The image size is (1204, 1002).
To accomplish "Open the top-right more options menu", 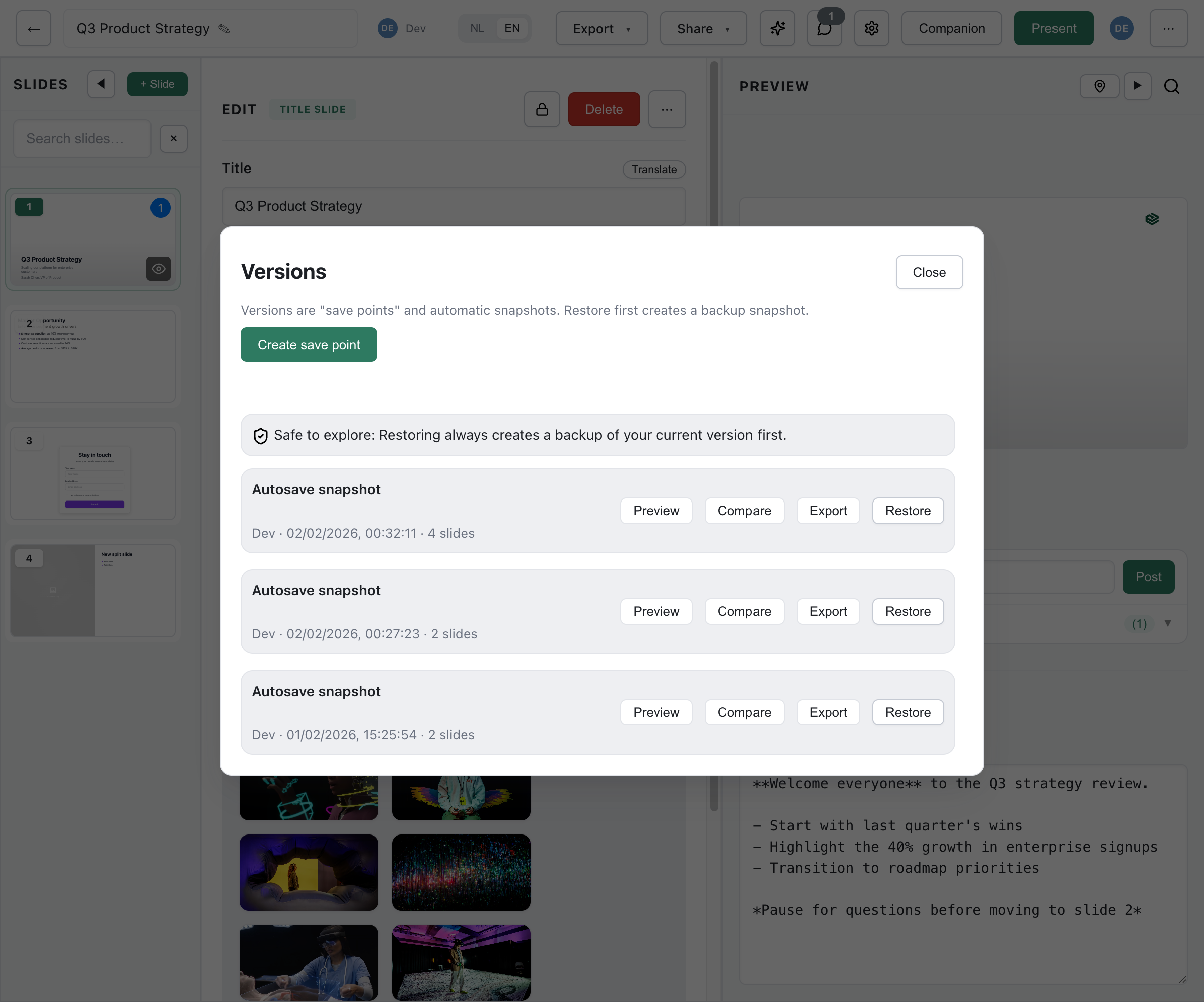I will click(1168, 28).
